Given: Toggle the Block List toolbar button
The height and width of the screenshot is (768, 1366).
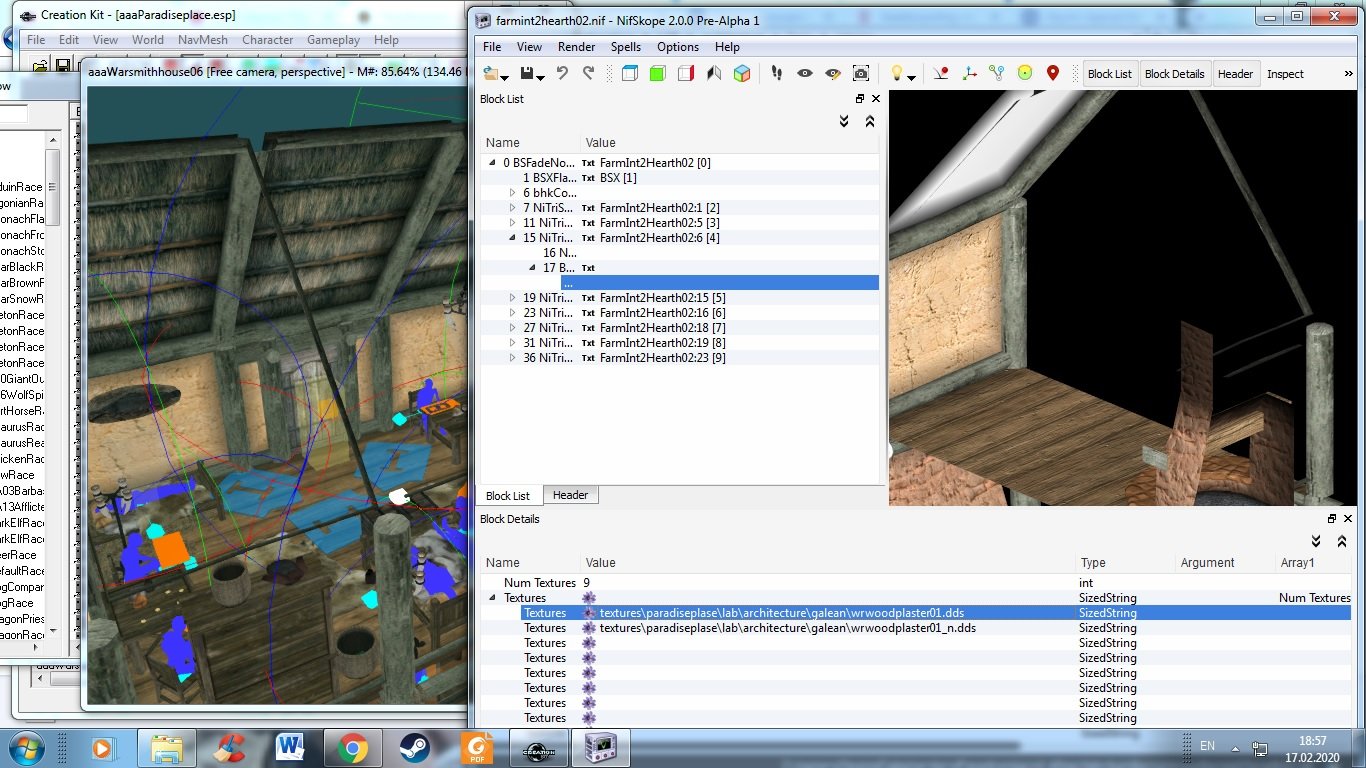Looking at the screenshot, I should (1109, 74).
